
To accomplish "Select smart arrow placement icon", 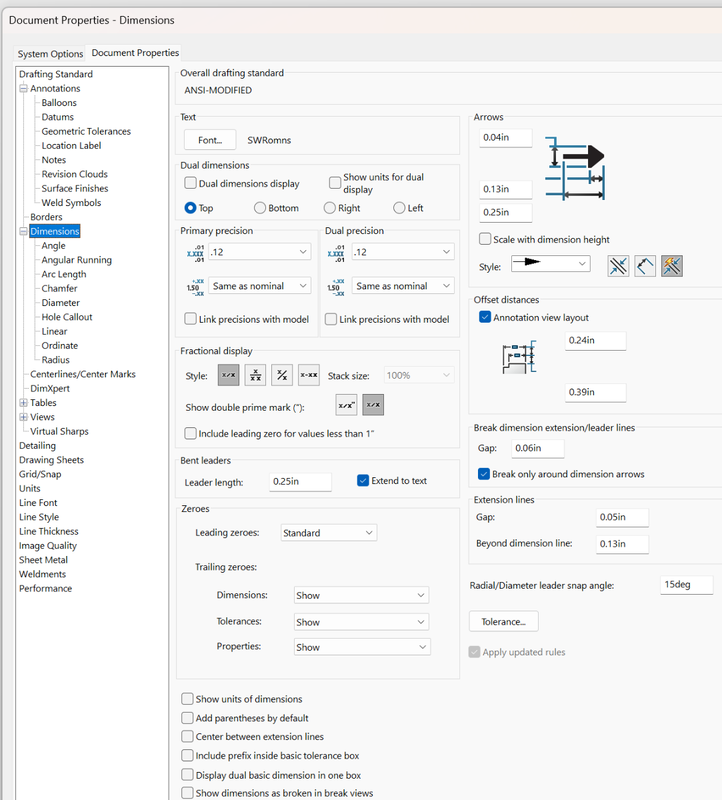I will pos(671,265).
